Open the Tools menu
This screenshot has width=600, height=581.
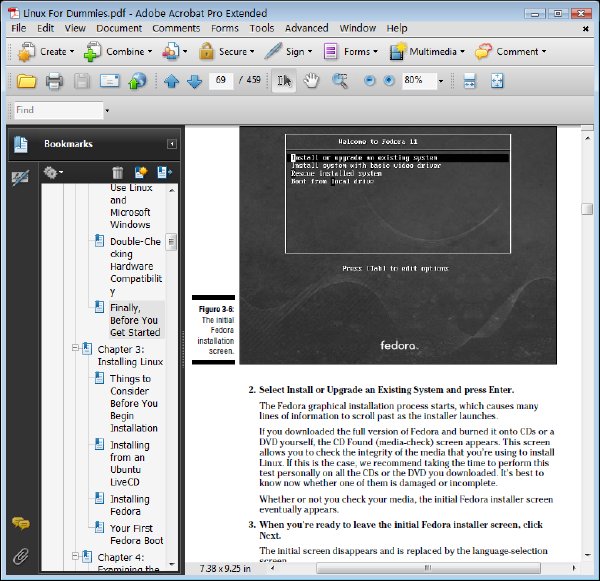(x=262, y=28)
